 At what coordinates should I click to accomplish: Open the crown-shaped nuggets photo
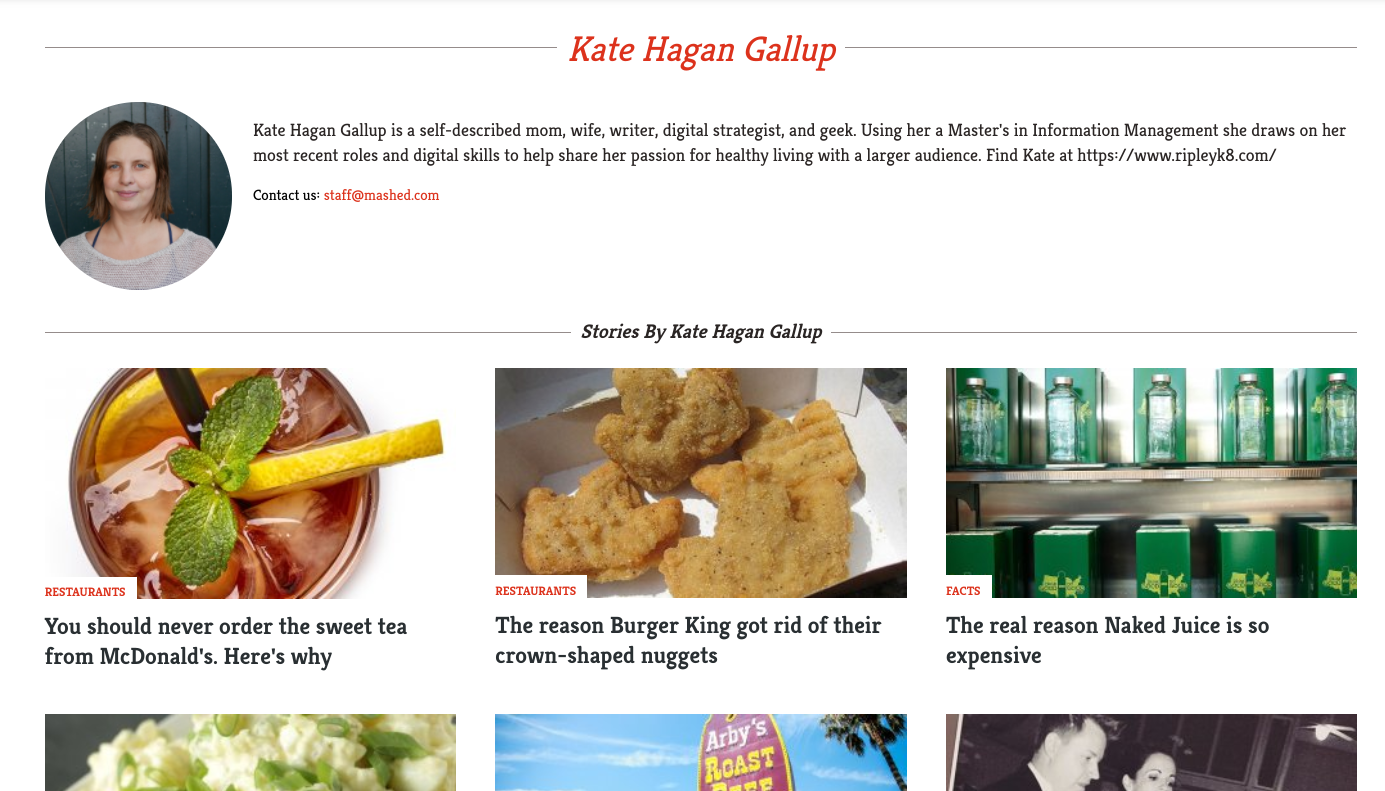[701, 483]
